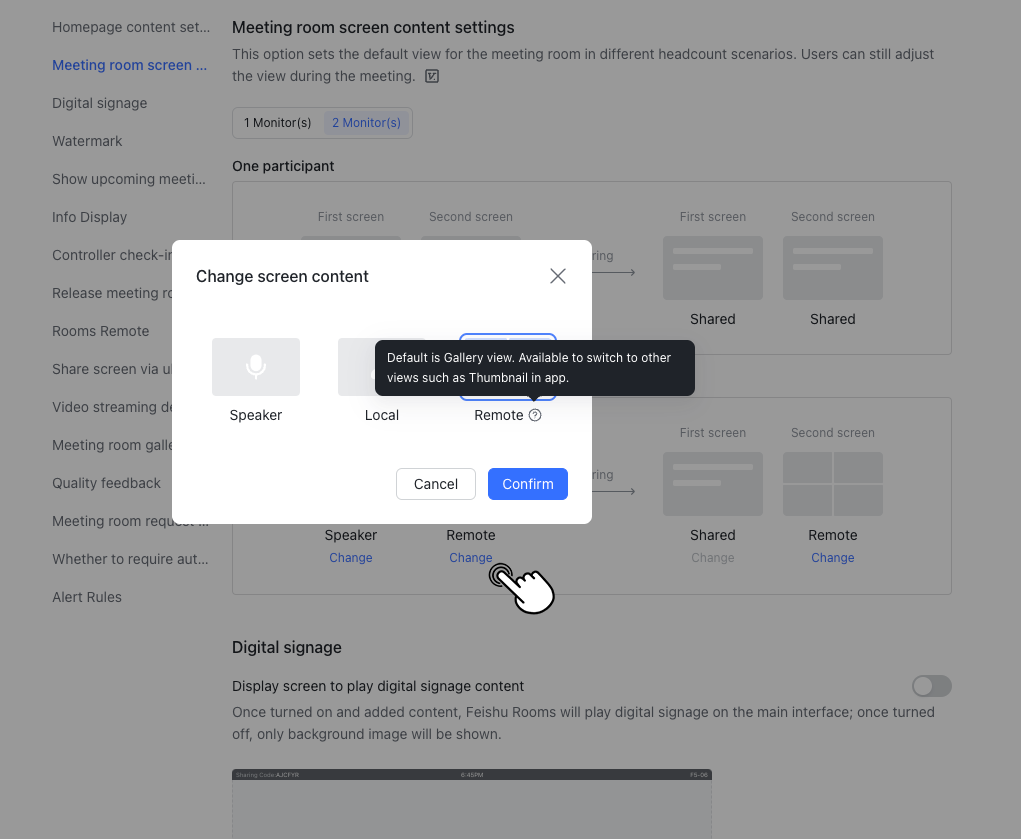This screenshot has width=1021, height=839.
Task: Switch to the 1 Monitor(s) tab
Action: pos(276,122)
